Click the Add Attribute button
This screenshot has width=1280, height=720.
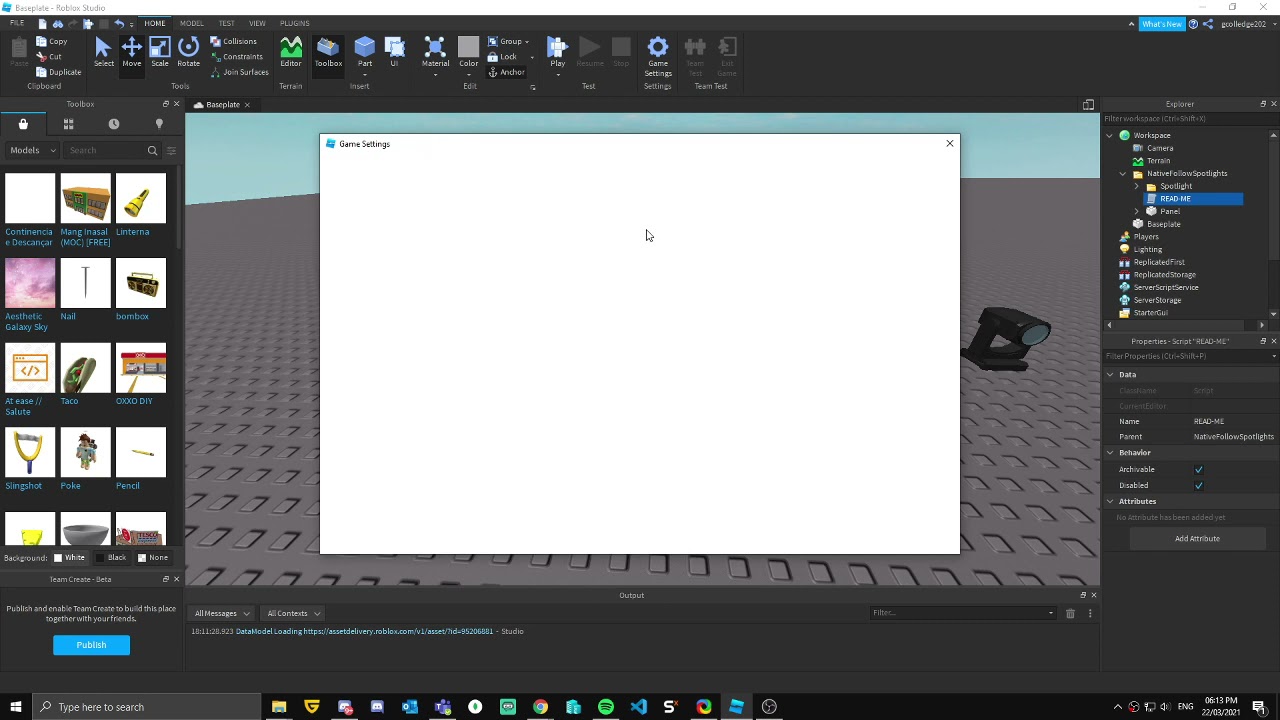point(1197,539)
